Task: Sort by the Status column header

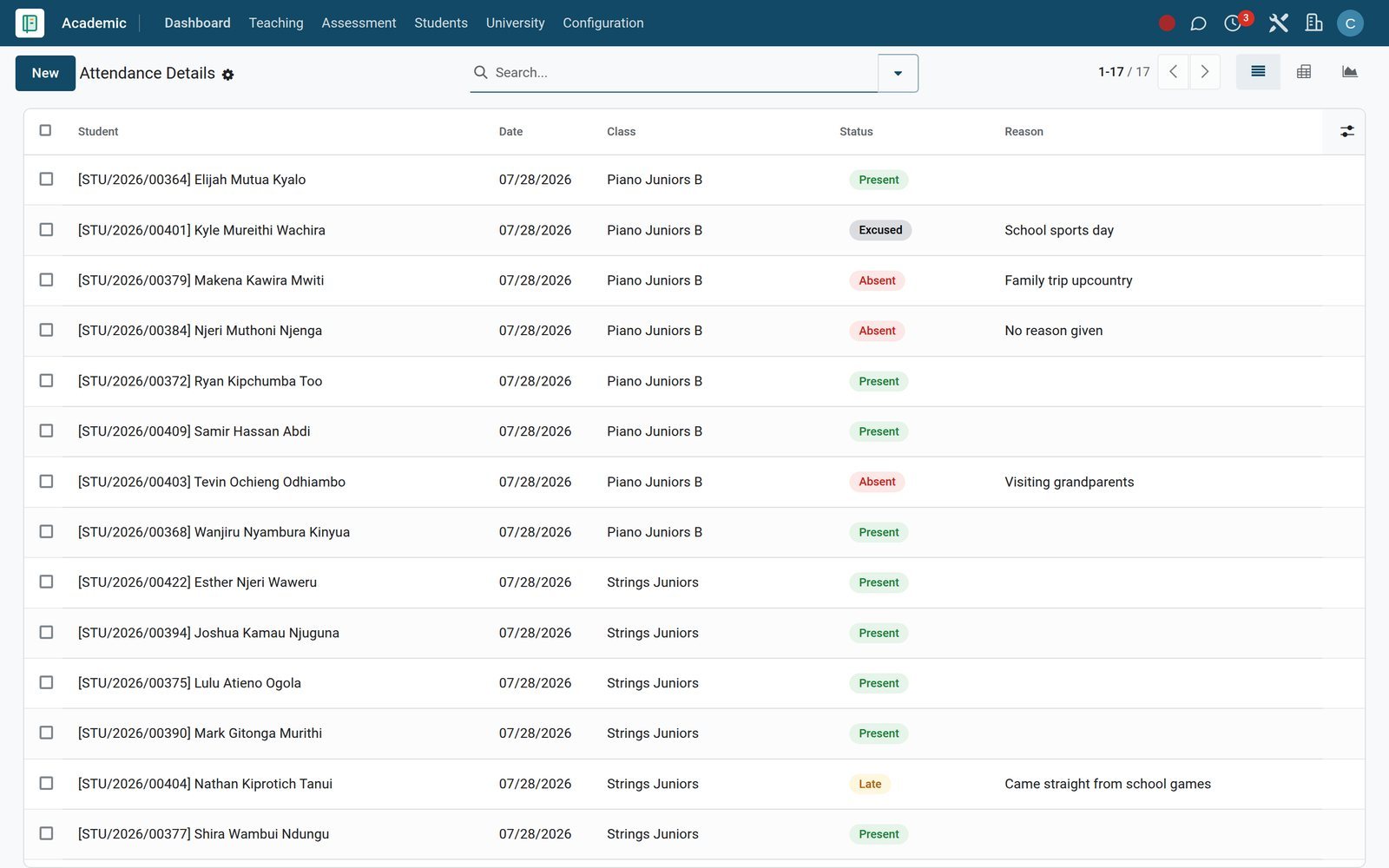Action: click(856, 131)
